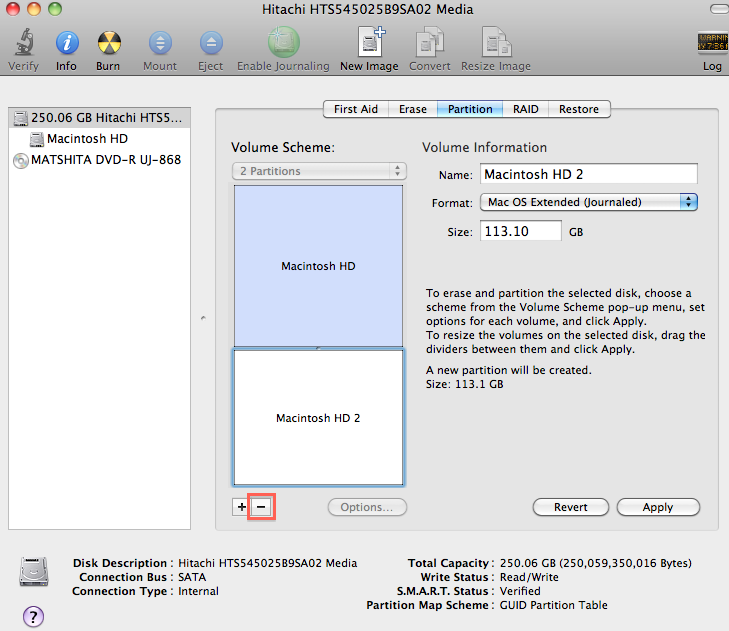The image size is (729, 631).
Task: Switch to the First Aid tab
Action: tap(356, 109)
